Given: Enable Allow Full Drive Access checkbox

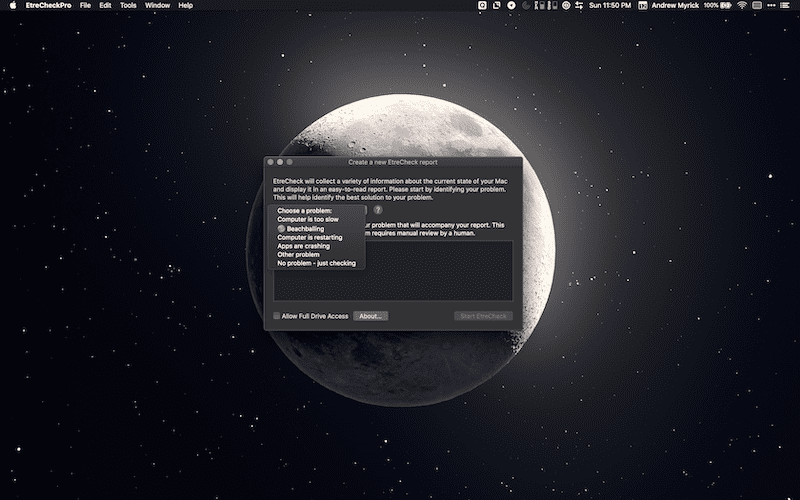Looking at the screenshot, I should click(278, 316).
